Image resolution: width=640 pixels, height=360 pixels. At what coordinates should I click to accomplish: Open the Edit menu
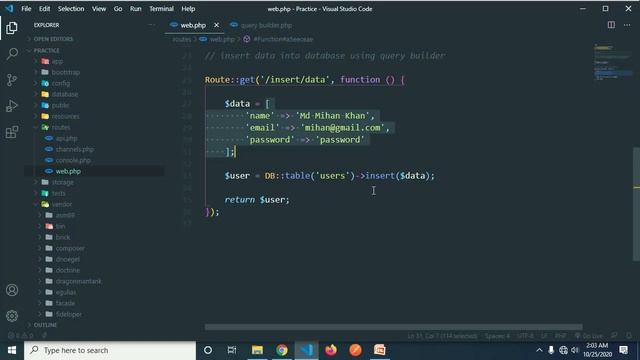(44, 9)
